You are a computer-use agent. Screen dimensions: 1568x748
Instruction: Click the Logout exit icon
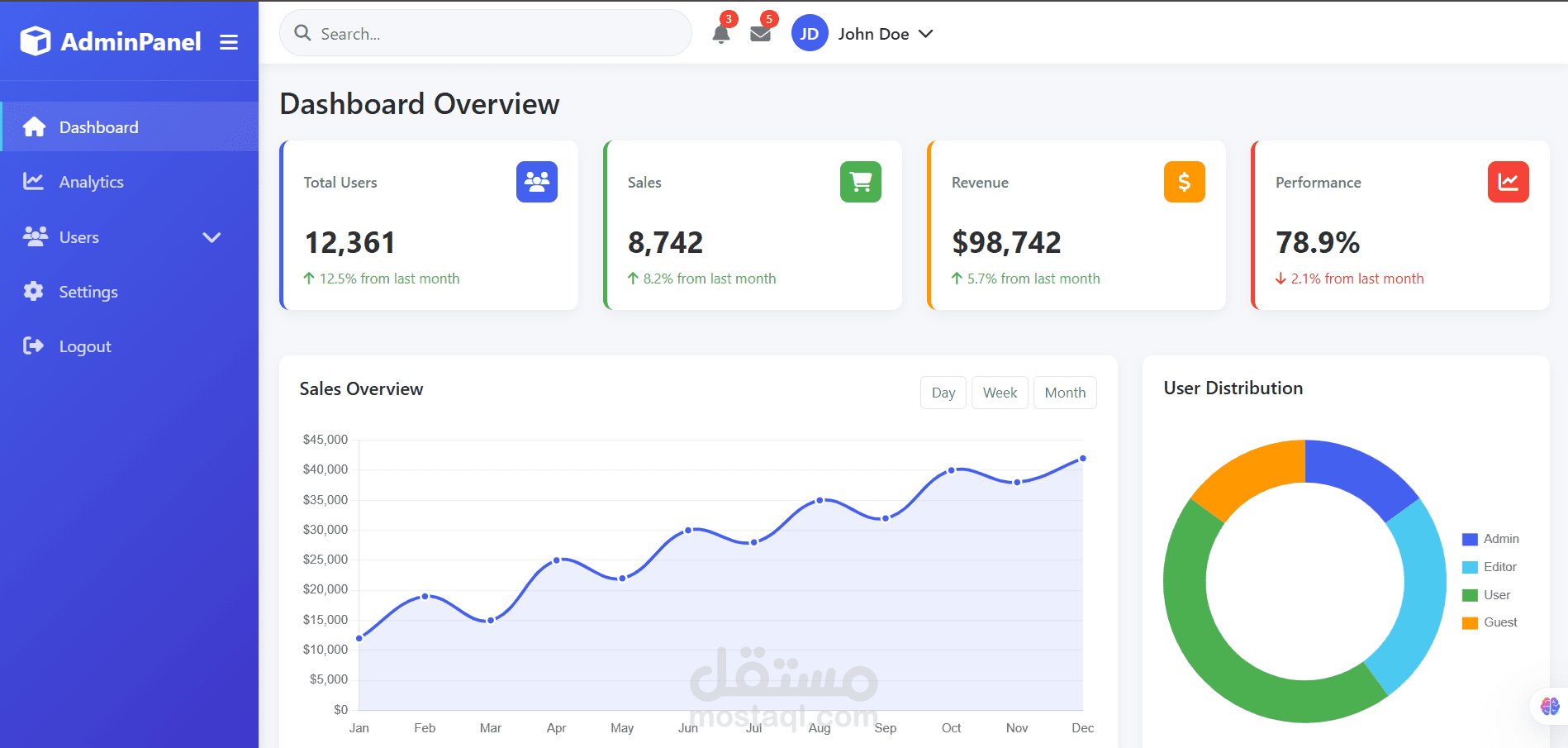point(33,345)
